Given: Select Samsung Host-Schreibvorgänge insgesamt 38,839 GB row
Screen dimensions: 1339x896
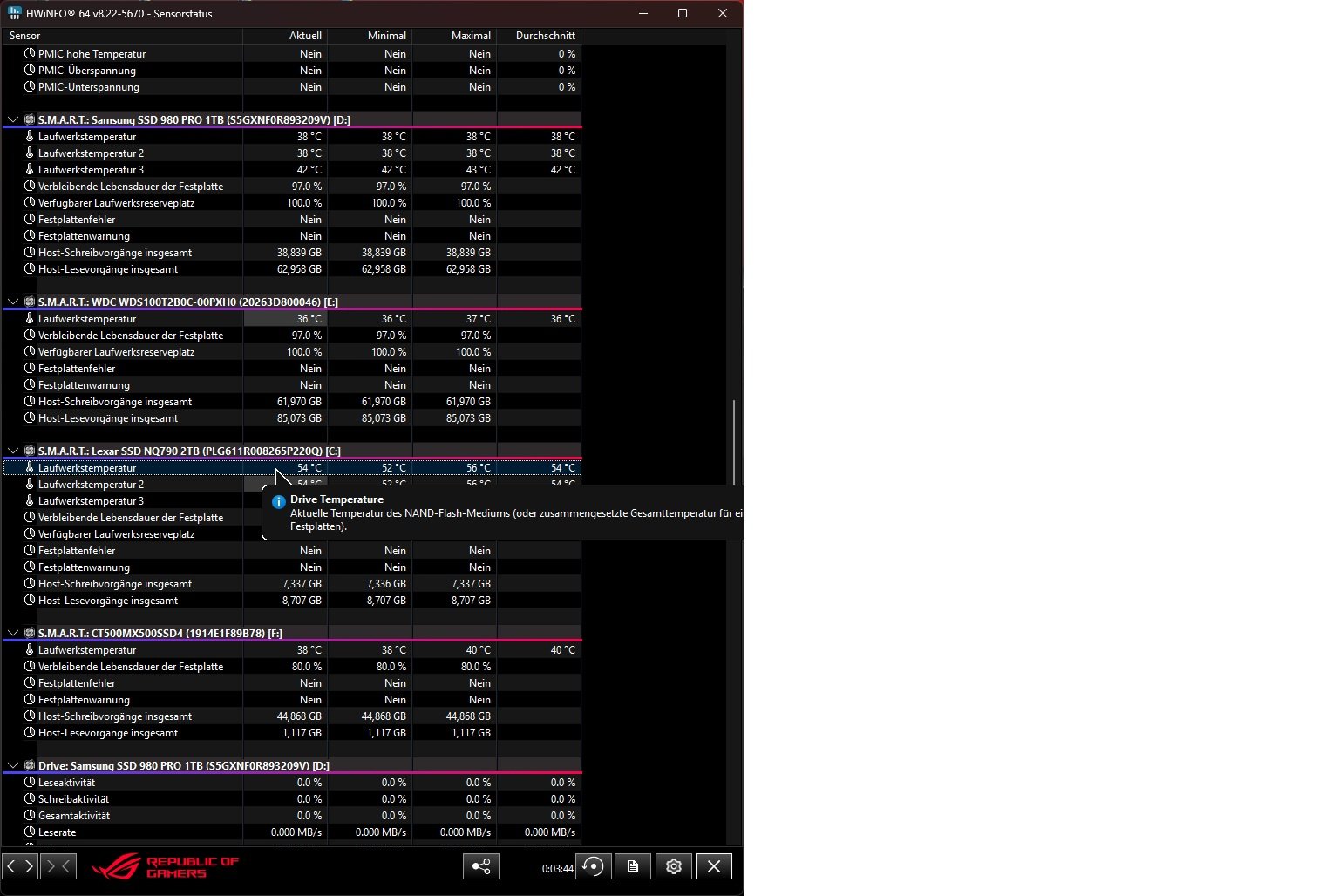Looking at the screenshot, I should click(x=292, y=252).
